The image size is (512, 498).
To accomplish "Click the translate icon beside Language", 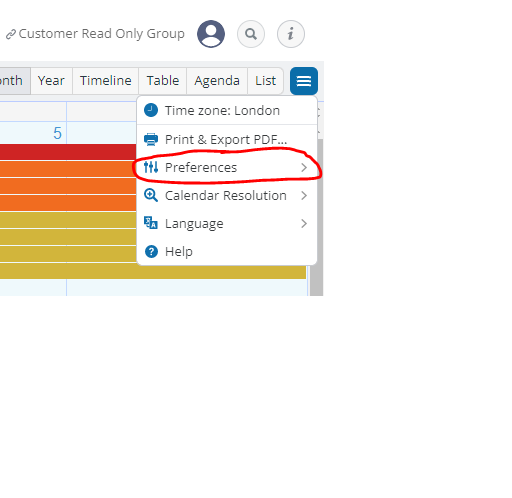I will click(x=151, y=223).
